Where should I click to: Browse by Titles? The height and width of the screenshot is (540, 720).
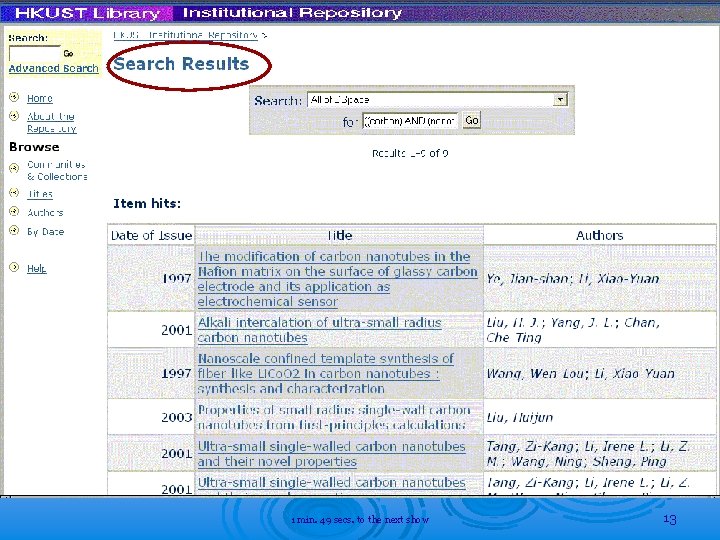[x=39, y=194]
